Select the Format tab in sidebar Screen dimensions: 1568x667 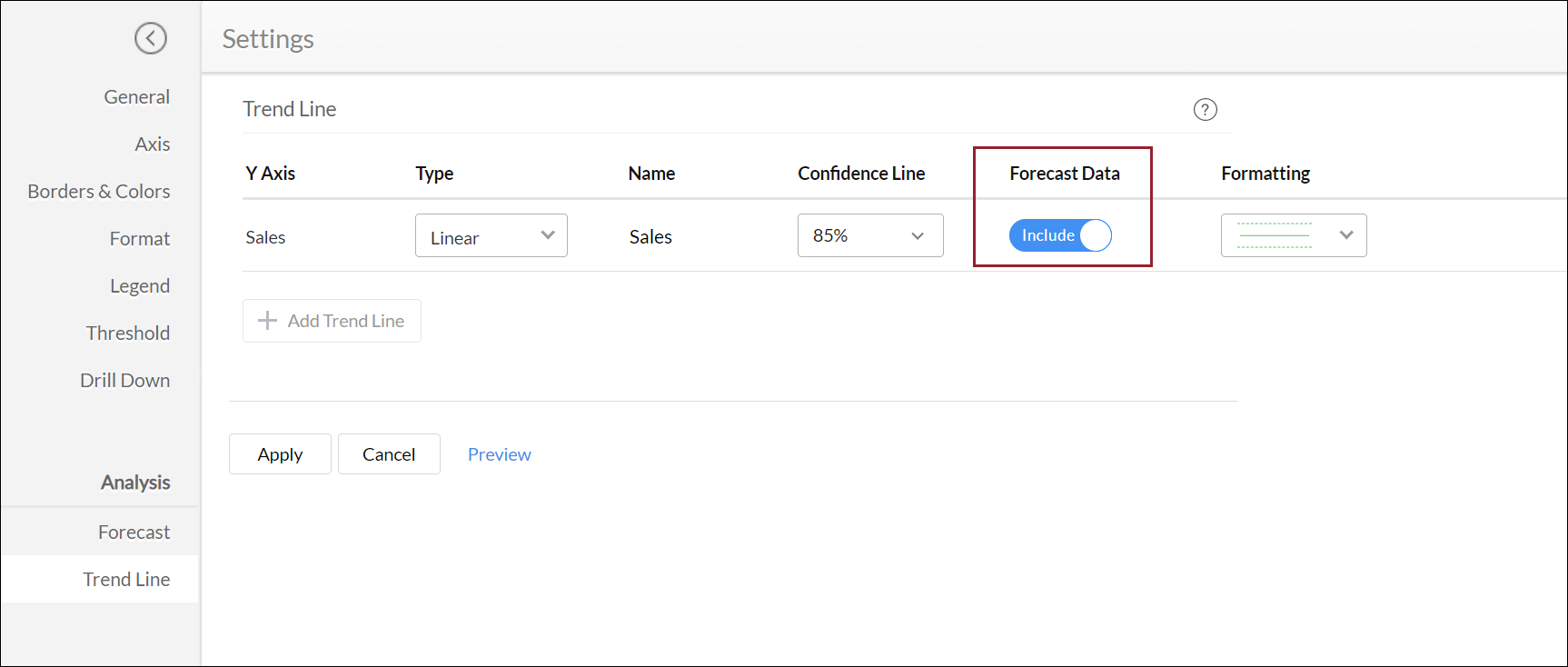point(140,239)
